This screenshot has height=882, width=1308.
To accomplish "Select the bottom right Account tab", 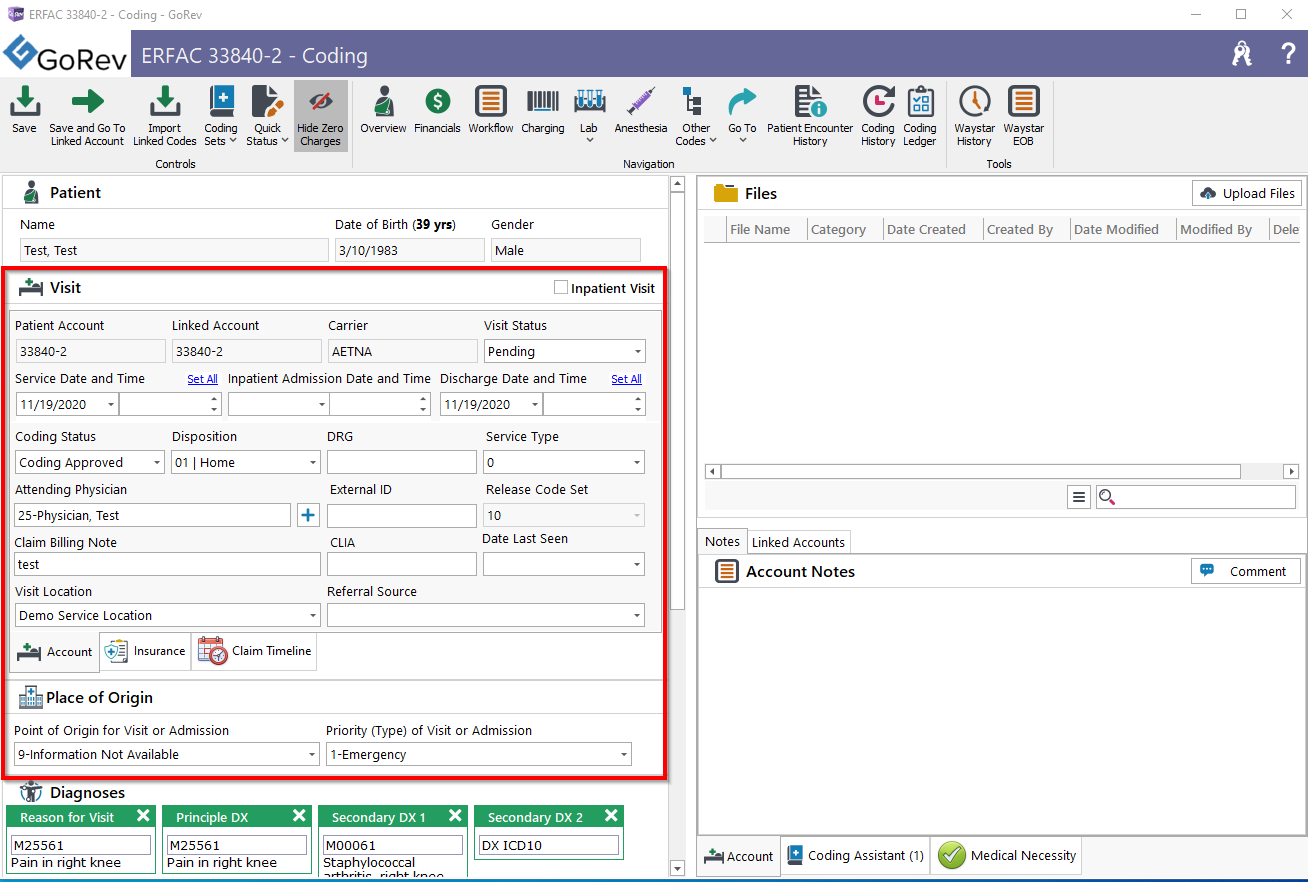I will (739, 856).
